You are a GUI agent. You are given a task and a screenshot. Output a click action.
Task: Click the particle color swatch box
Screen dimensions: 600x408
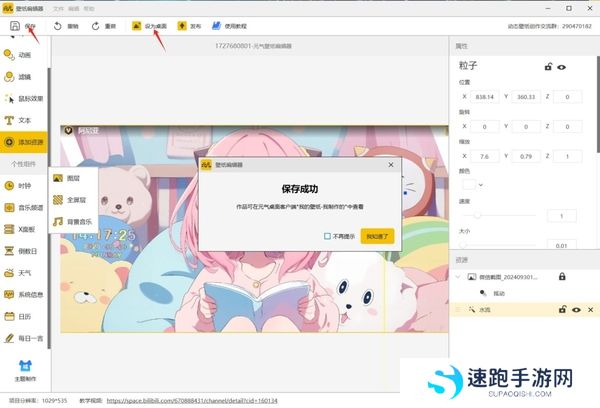pos(469,185)
